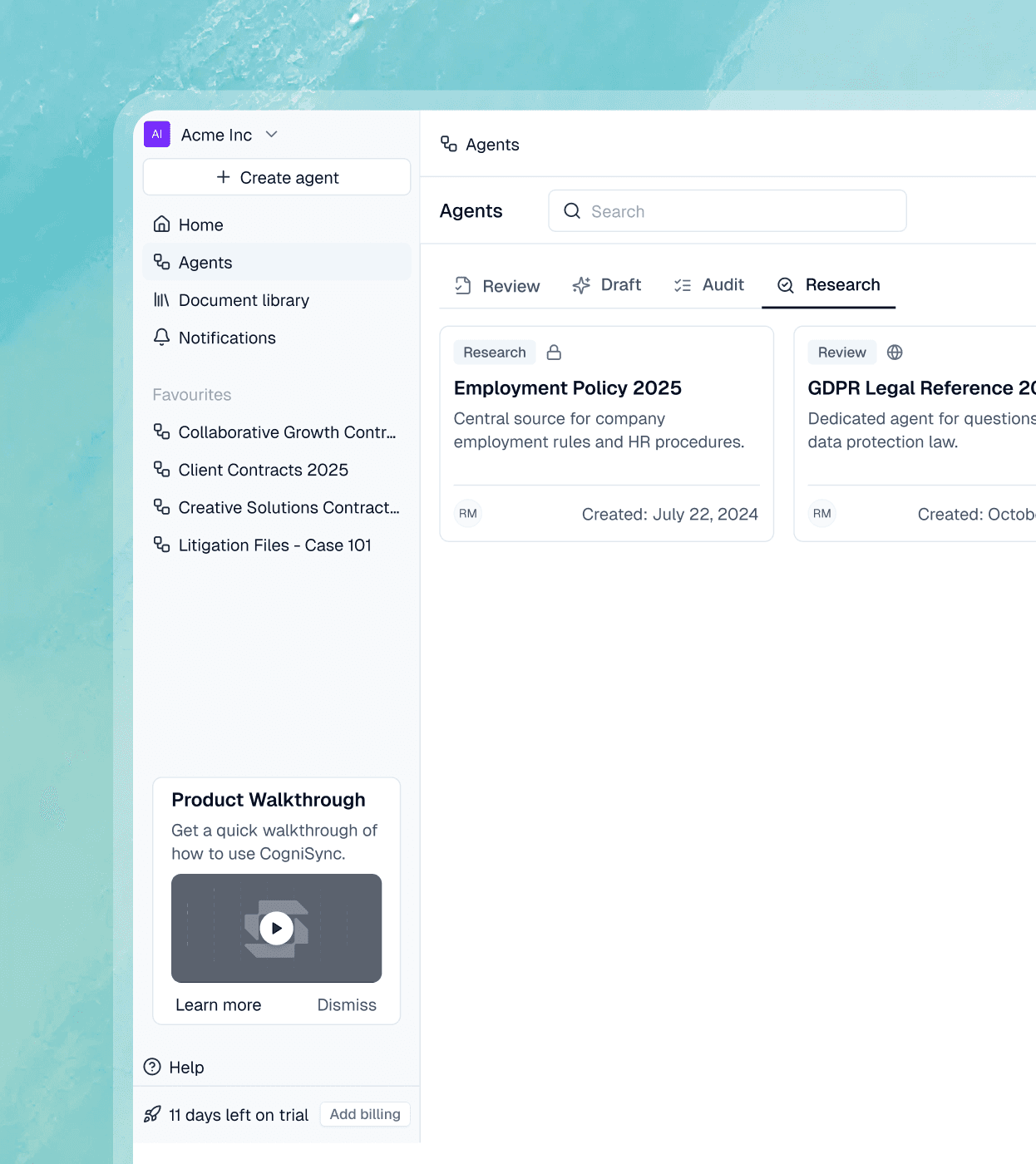
Task: Open Notifications
Action: (277, 338)
